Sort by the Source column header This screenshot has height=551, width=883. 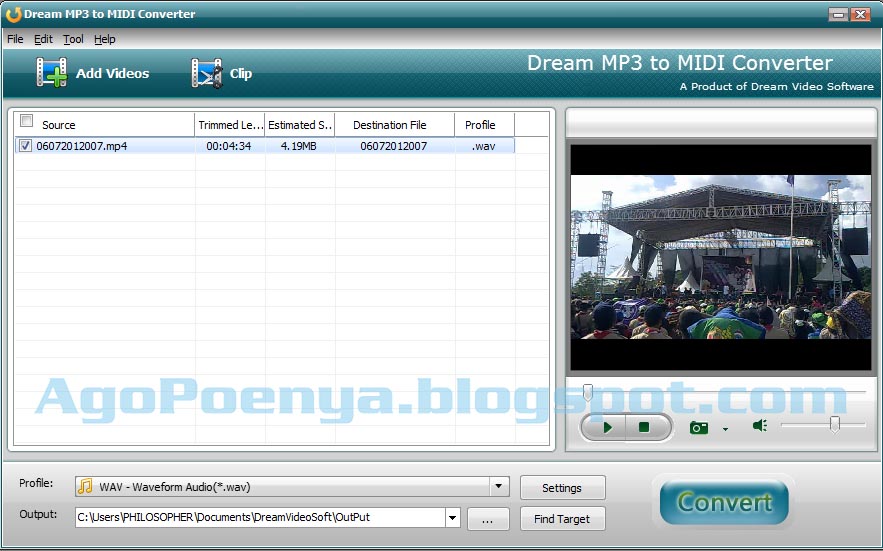[105, 125]
